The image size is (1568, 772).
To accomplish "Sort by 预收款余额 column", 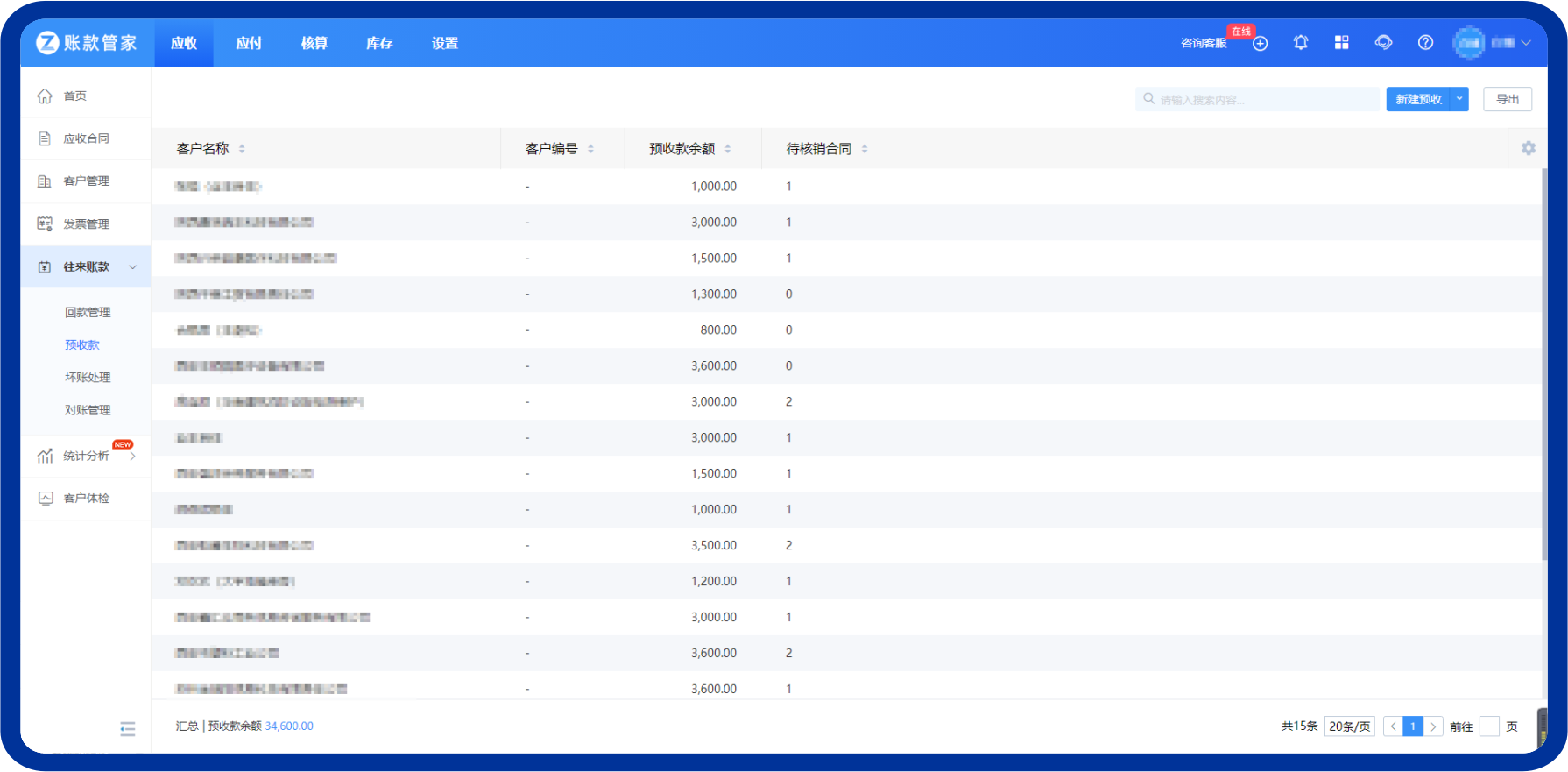I will click(727, 149).
